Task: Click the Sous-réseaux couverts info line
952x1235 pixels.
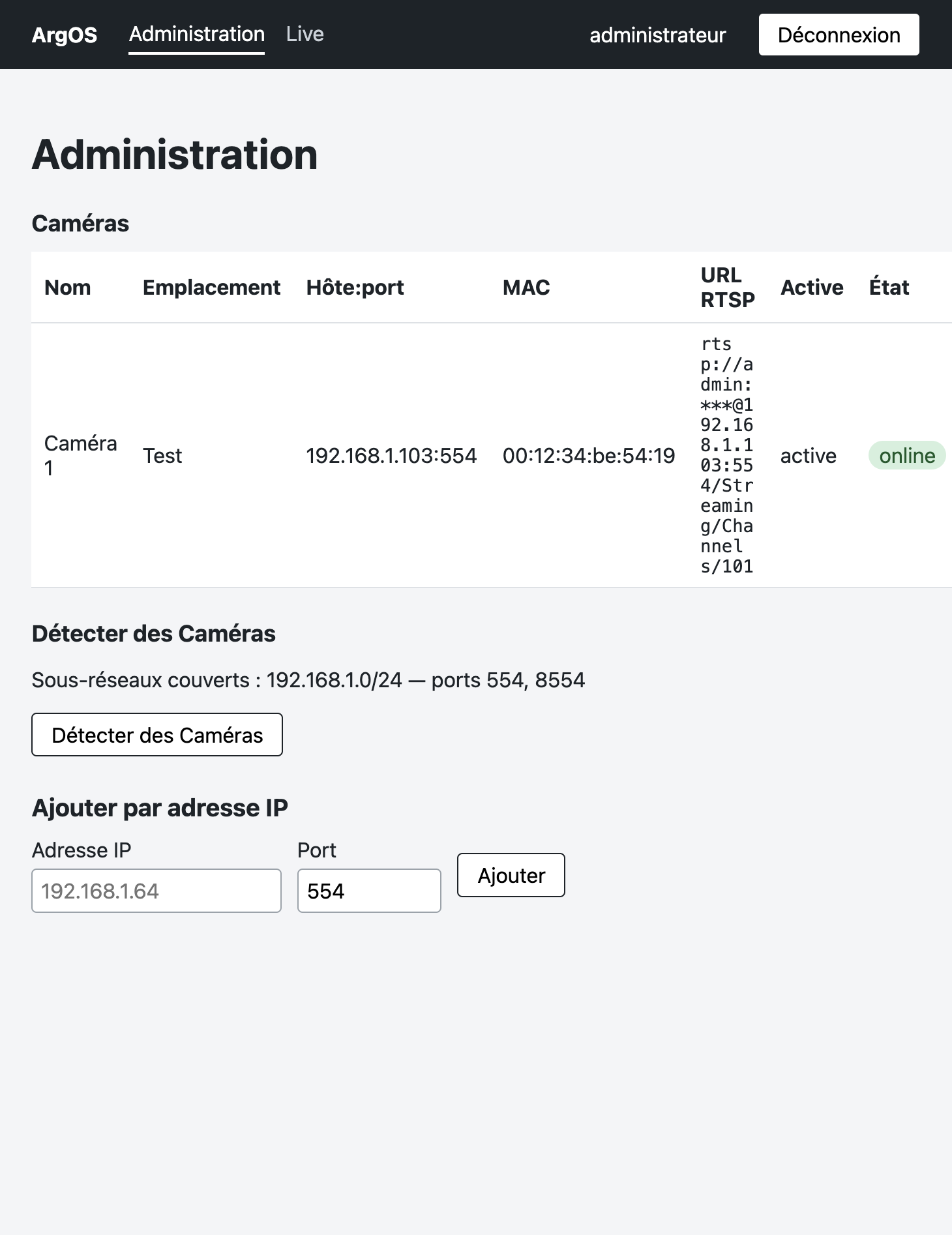Action: click(x=308, y=680)
